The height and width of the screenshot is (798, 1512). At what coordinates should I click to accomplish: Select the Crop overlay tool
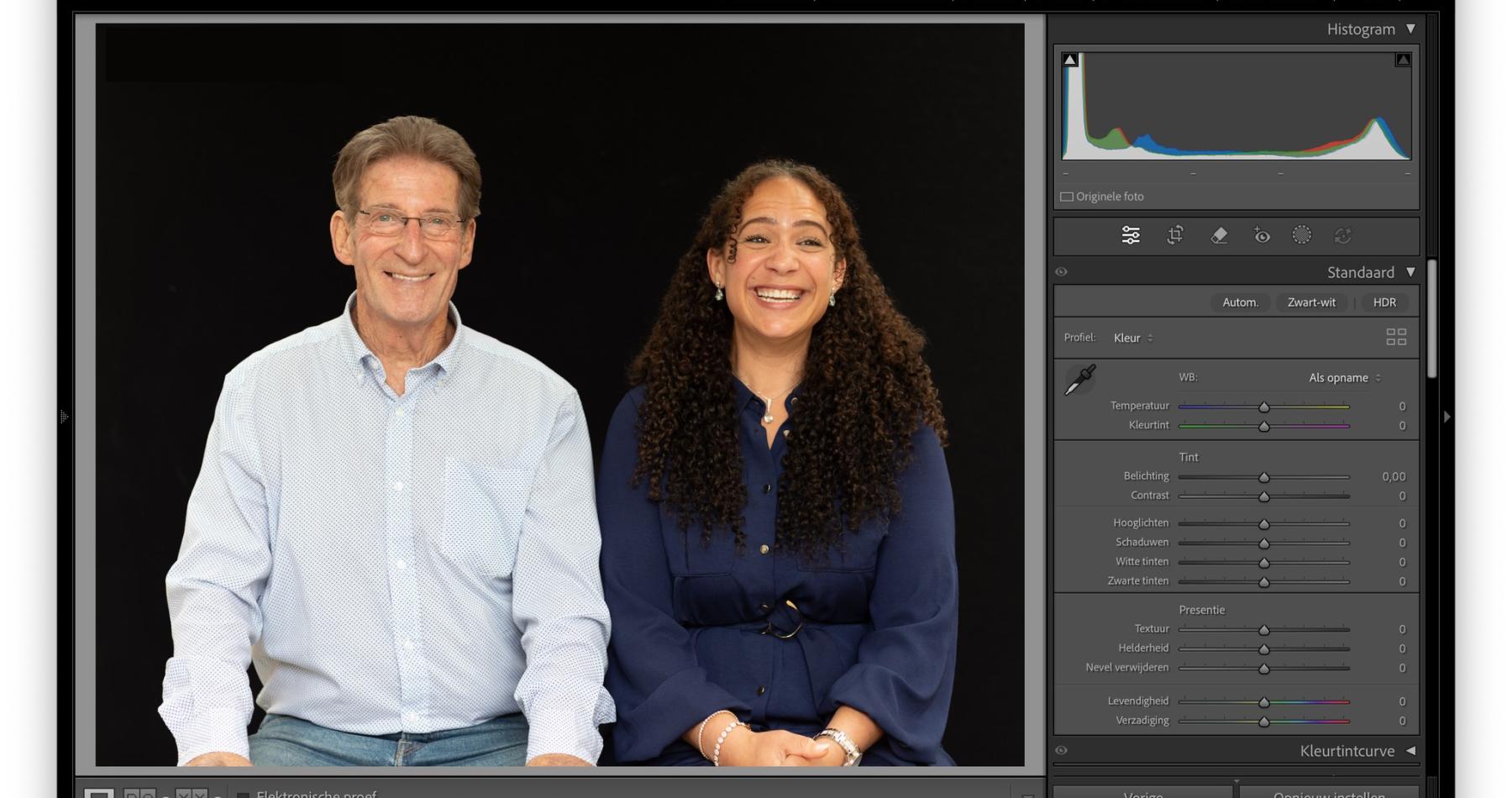pyautogui.click(x=1175, y=235)
